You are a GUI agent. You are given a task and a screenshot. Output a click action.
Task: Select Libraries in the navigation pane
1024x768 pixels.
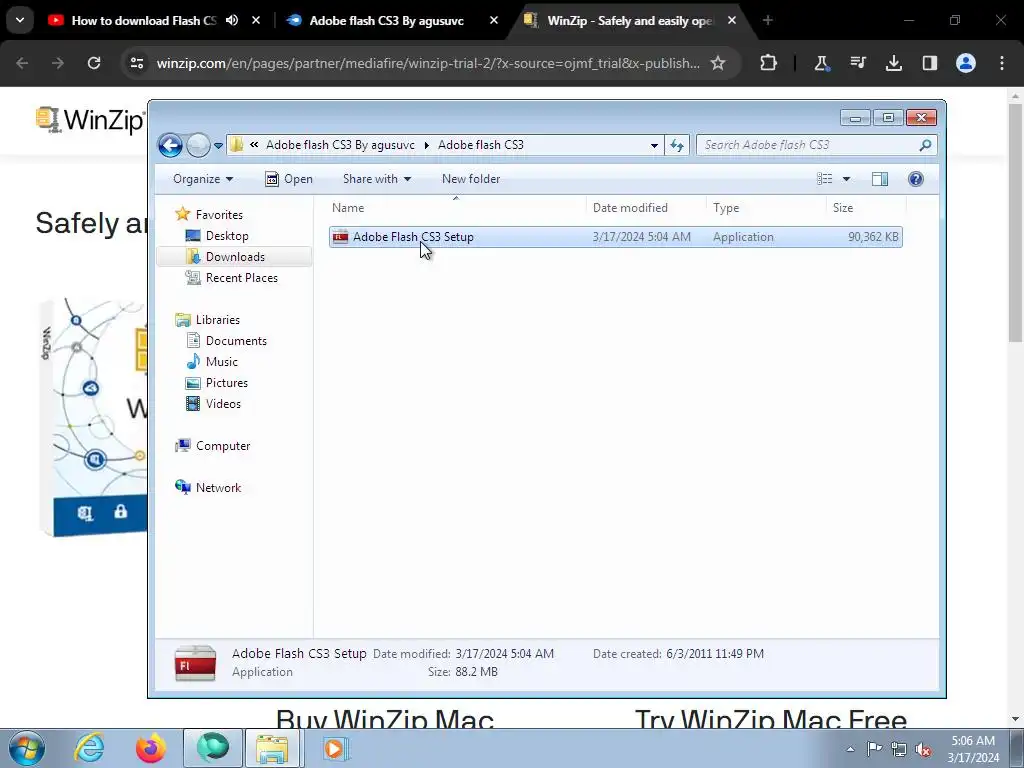pyautogui.click(x=217, y=319)
